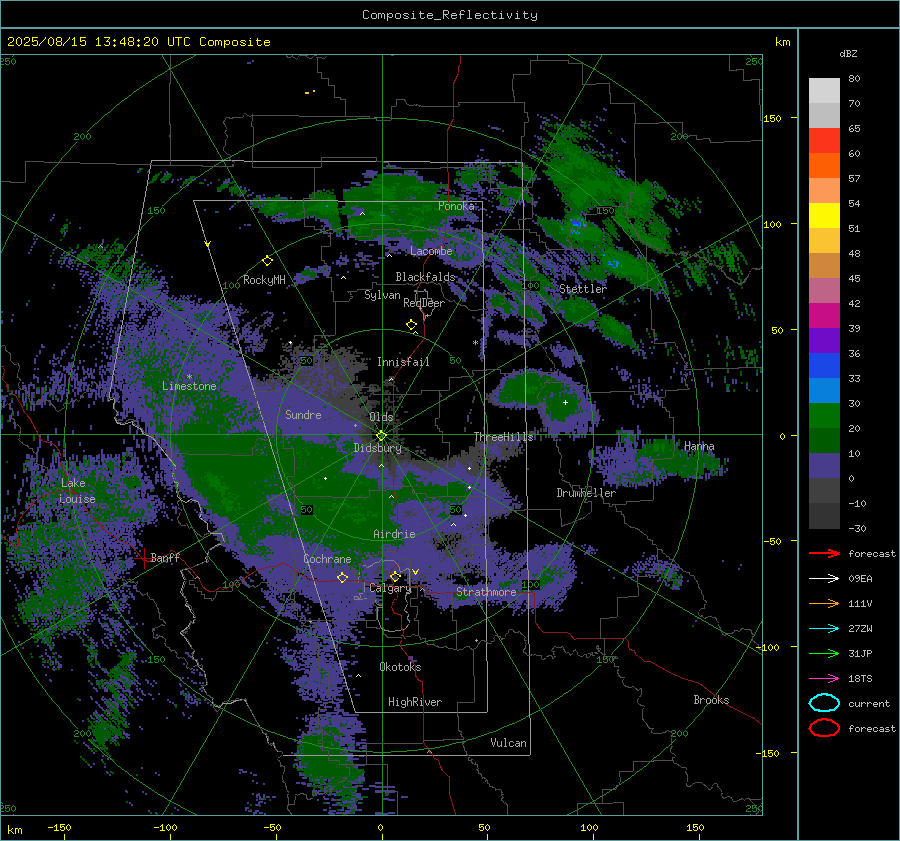Click the white plus marker east of ThreeHills

565,402
